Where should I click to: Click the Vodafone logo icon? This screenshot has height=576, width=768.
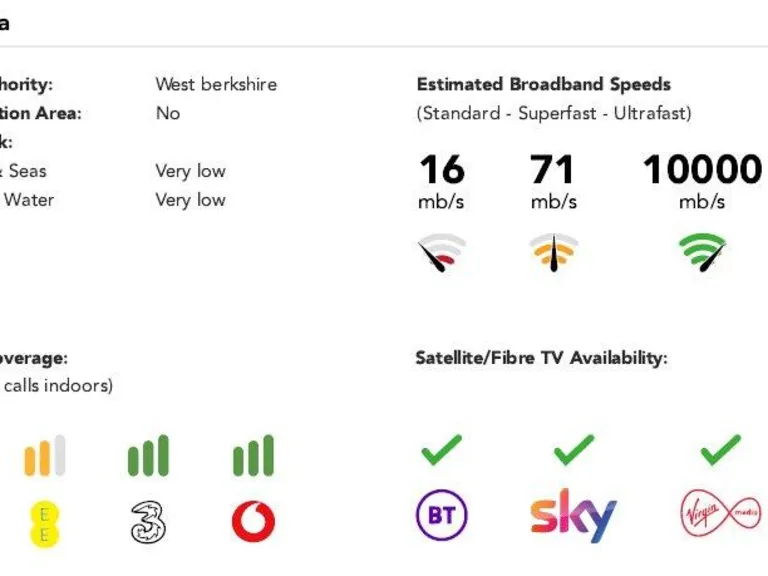click(x=253, y=521)
